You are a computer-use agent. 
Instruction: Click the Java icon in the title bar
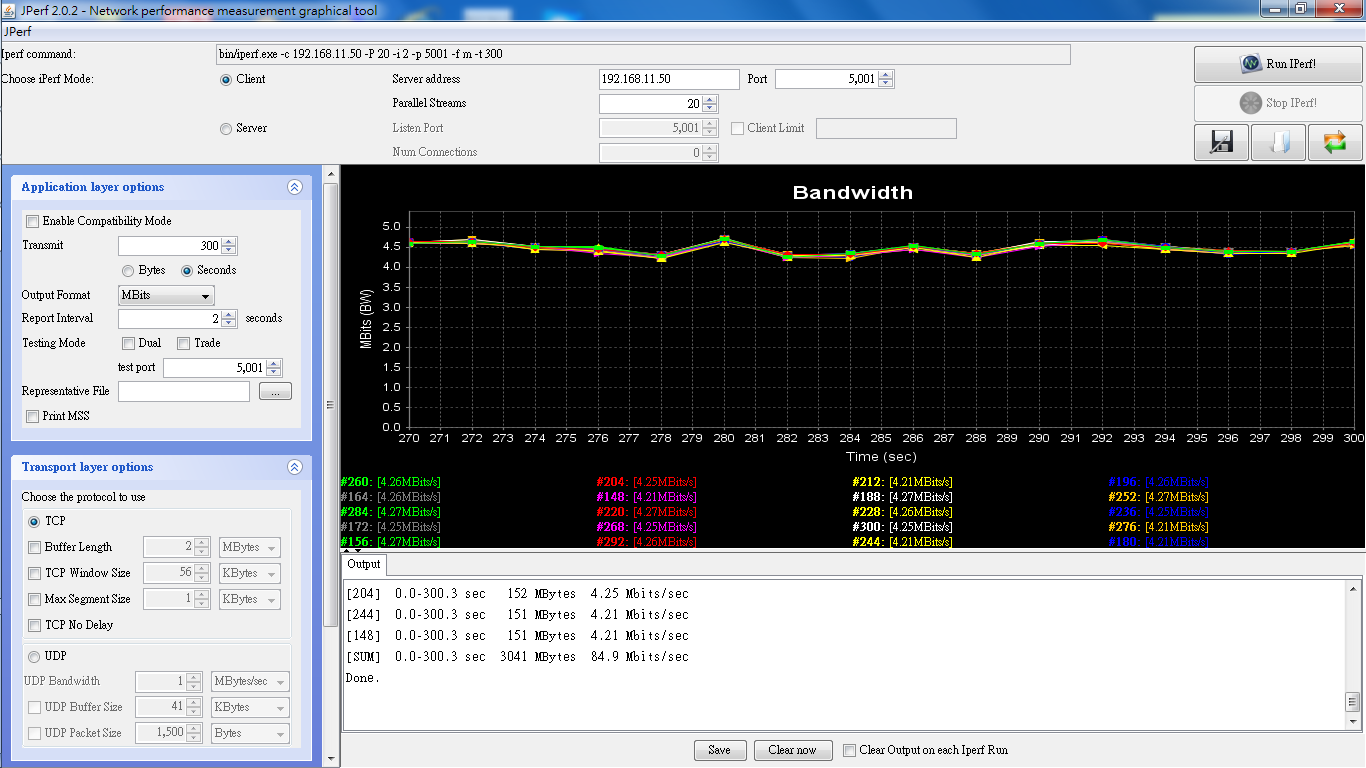point(10,10)
